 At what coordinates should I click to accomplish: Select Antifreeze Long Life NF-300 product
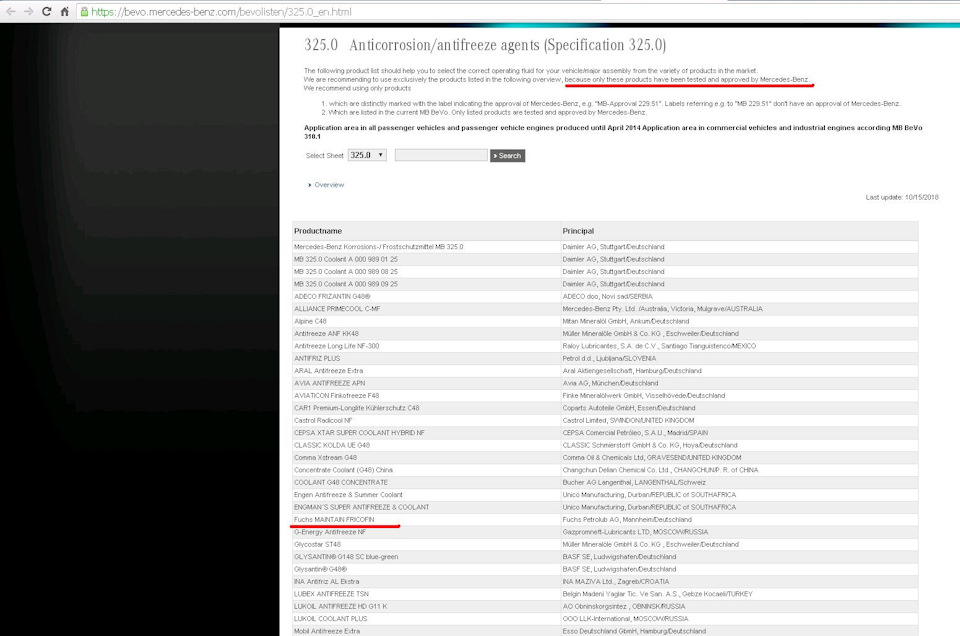point(336,346)
